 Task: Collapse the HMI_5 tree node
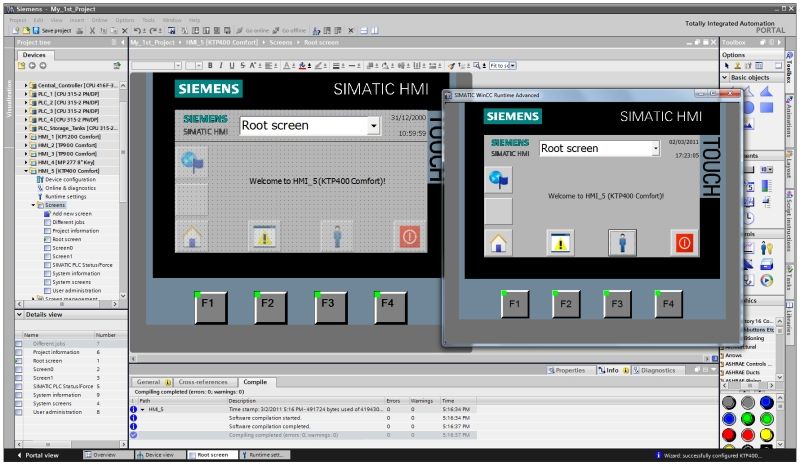(26, 171)
